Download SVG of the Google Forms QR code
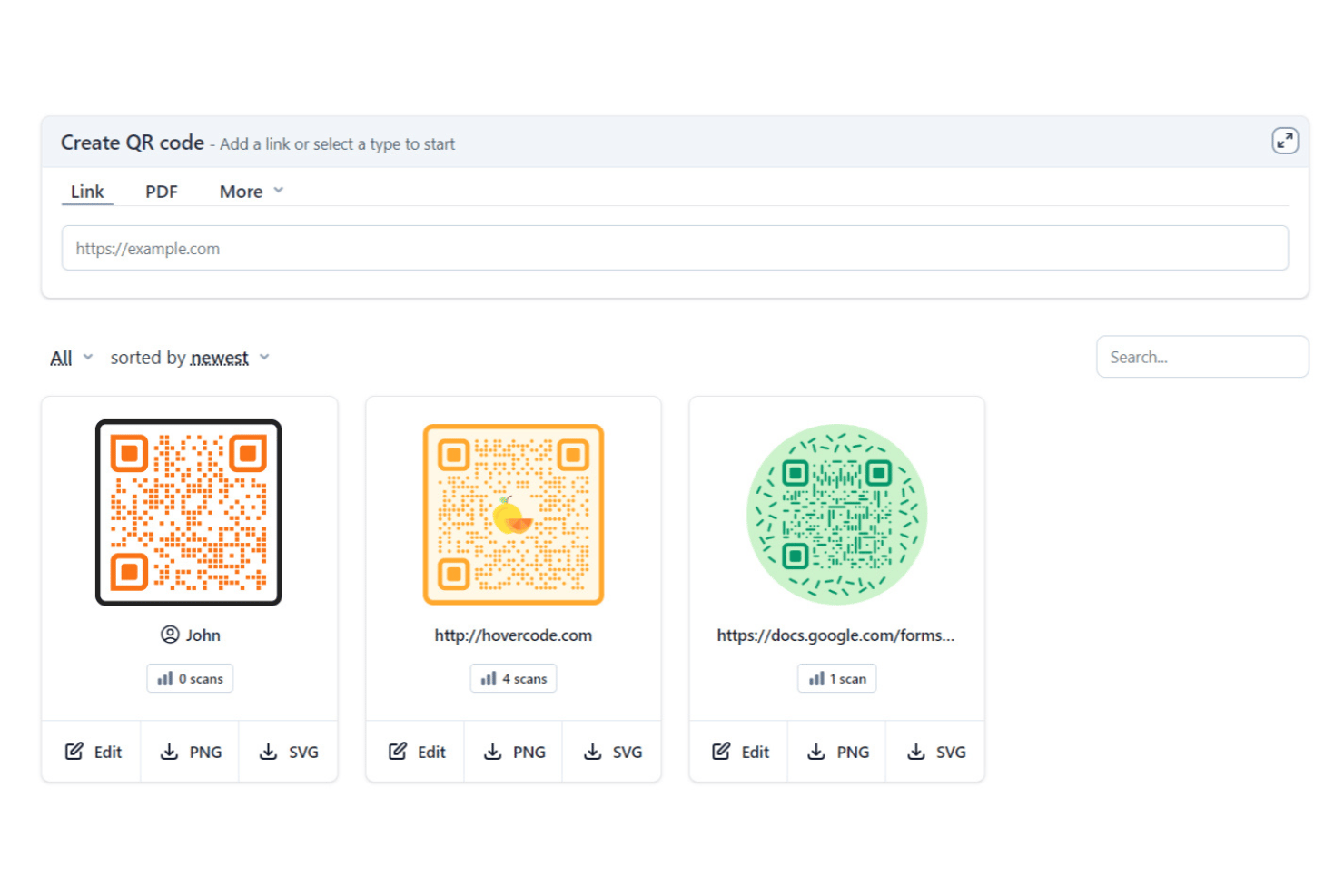 pos(935,752)
